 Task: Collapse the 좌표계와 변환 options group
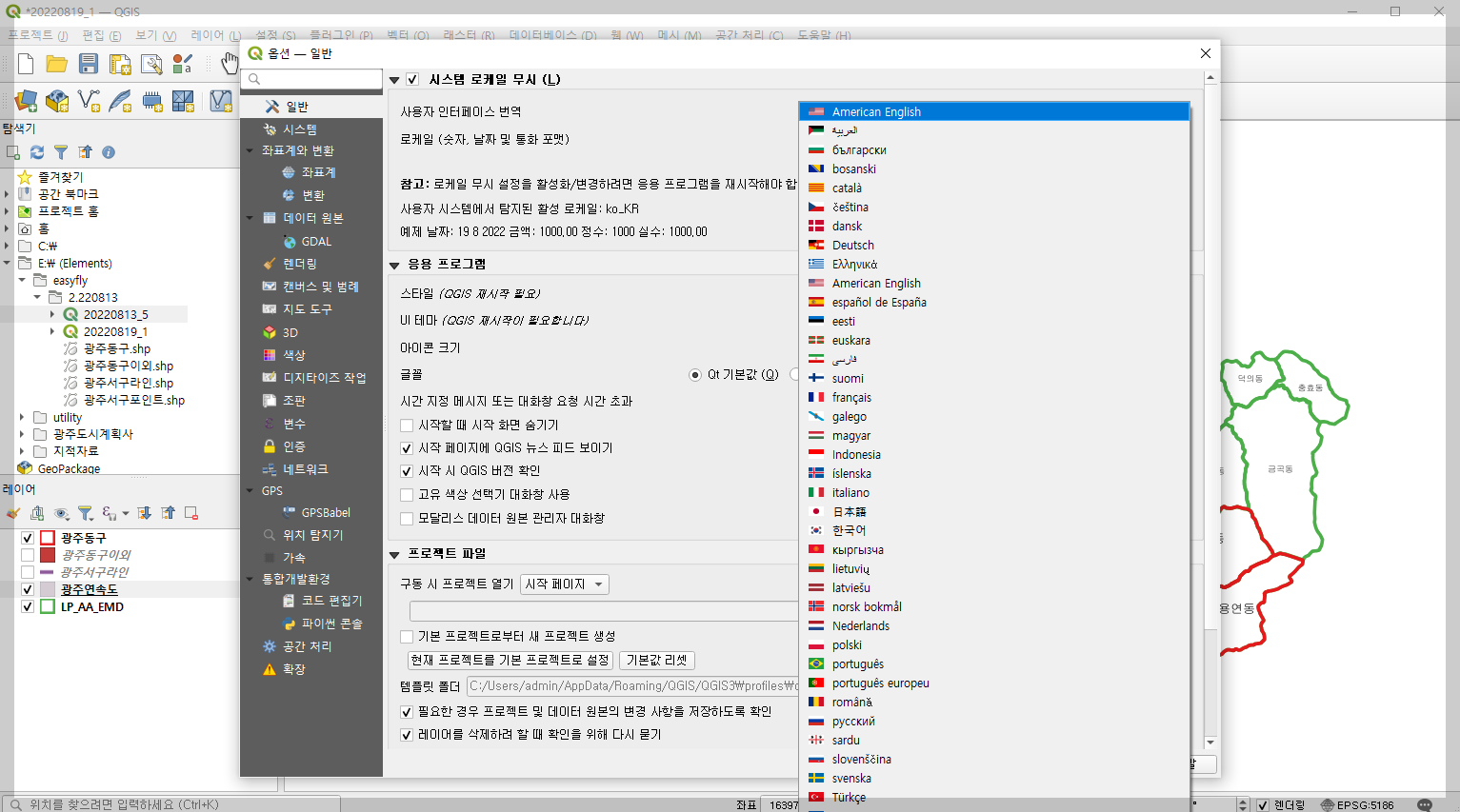click(250, 150)
